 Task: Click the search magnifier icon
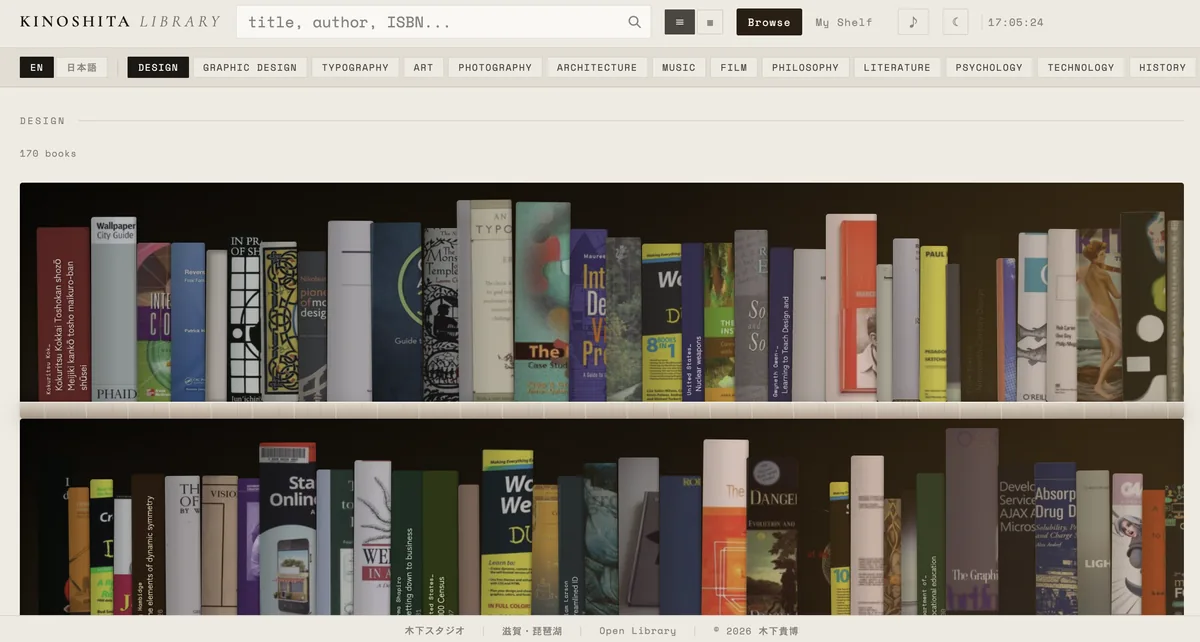coord(634,22)
